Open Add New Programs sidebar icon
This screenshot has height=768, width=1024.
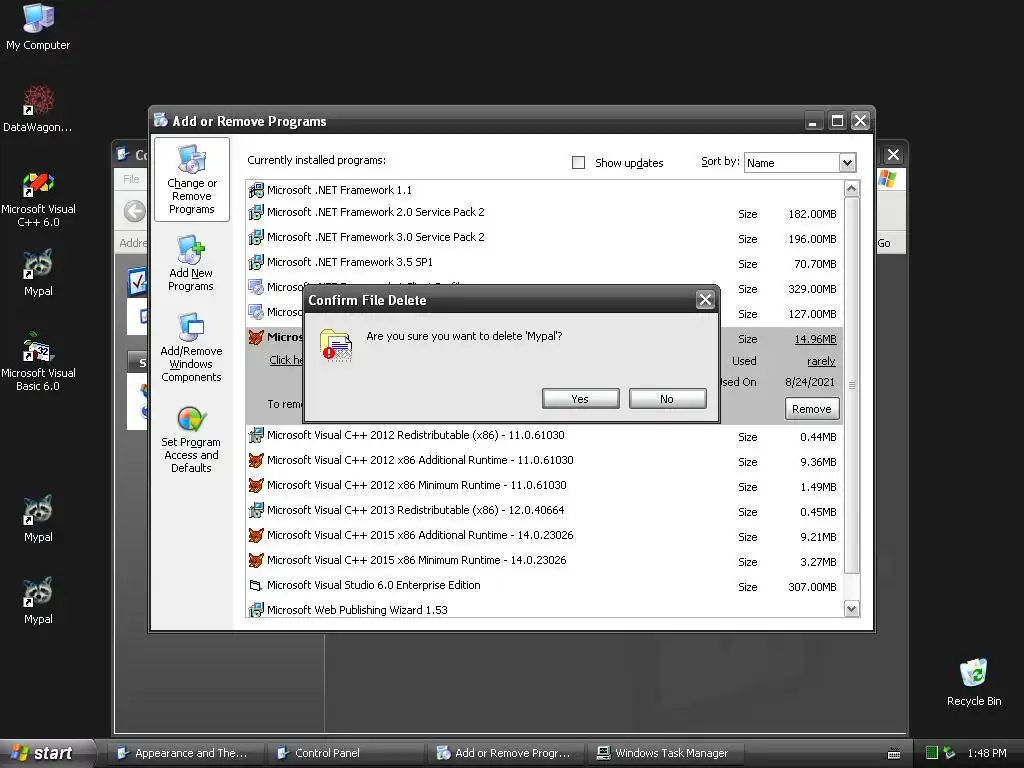point(191,263)
